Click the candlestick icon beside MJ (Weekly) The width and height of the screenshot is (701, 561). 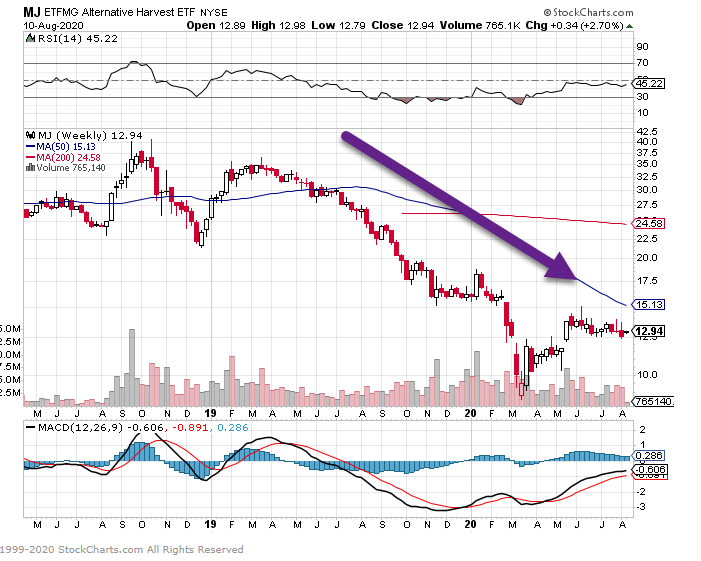coord(30,135)
